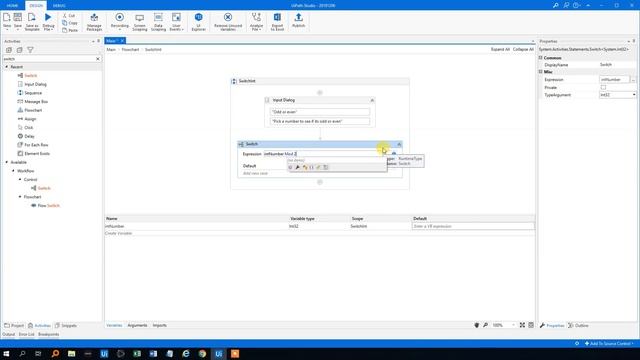Open Manage Packages
The height and width of the screenshot is (360, 640).
coord(94,21)
